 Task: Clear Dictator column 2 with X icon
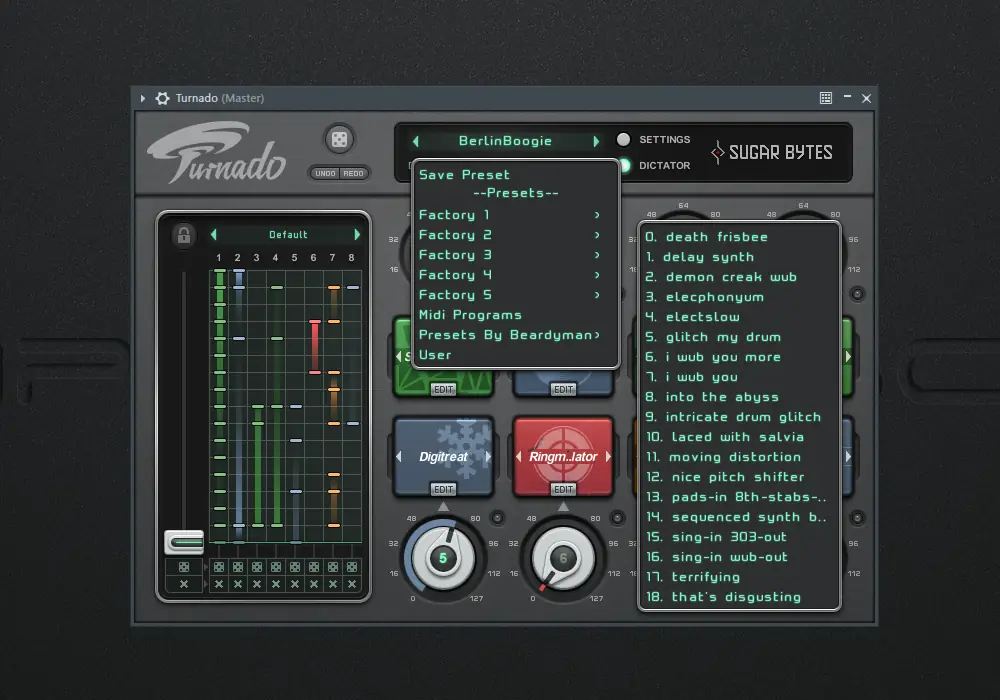238,584
